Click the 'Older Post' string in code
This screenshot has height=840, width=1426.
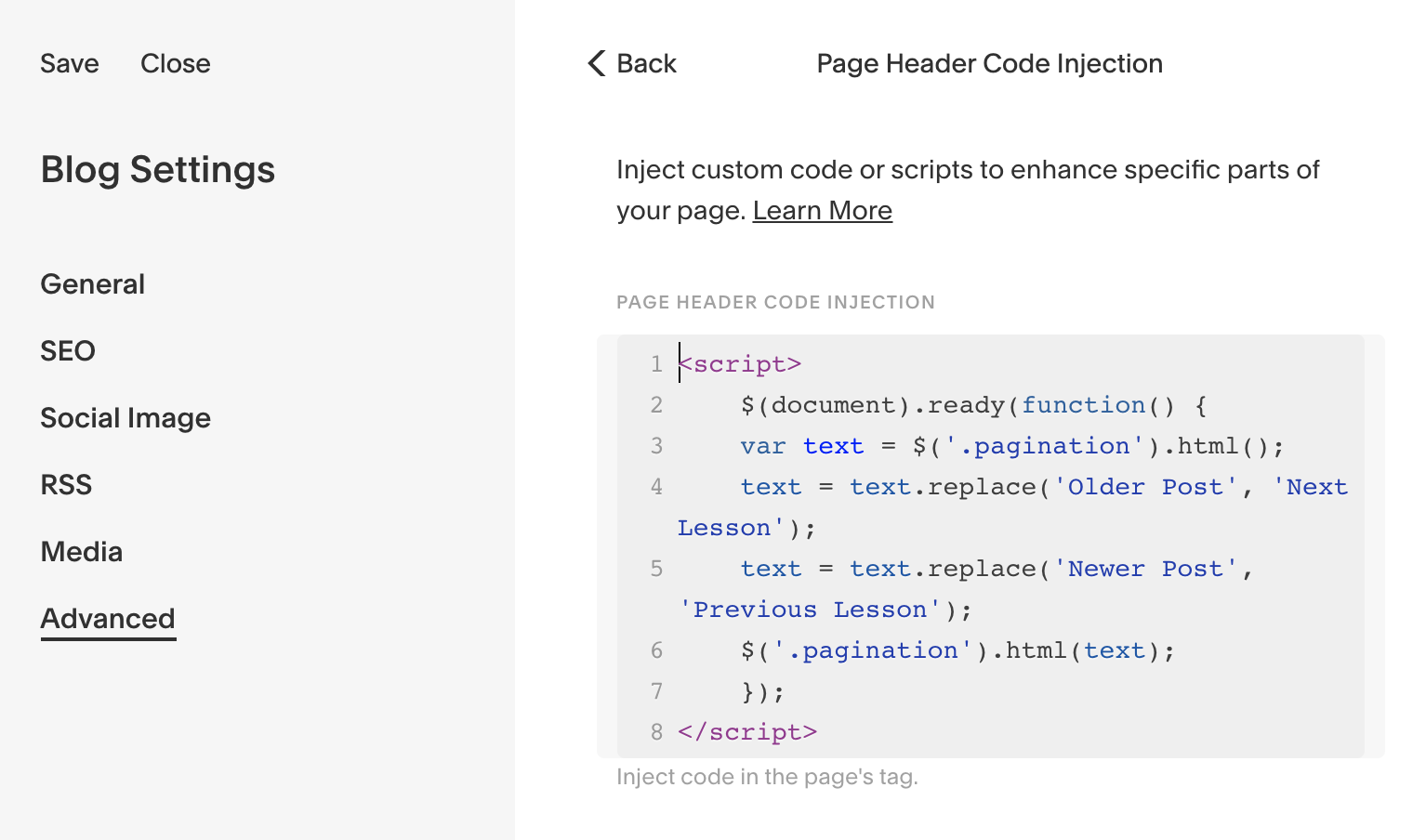(1145, 487)
